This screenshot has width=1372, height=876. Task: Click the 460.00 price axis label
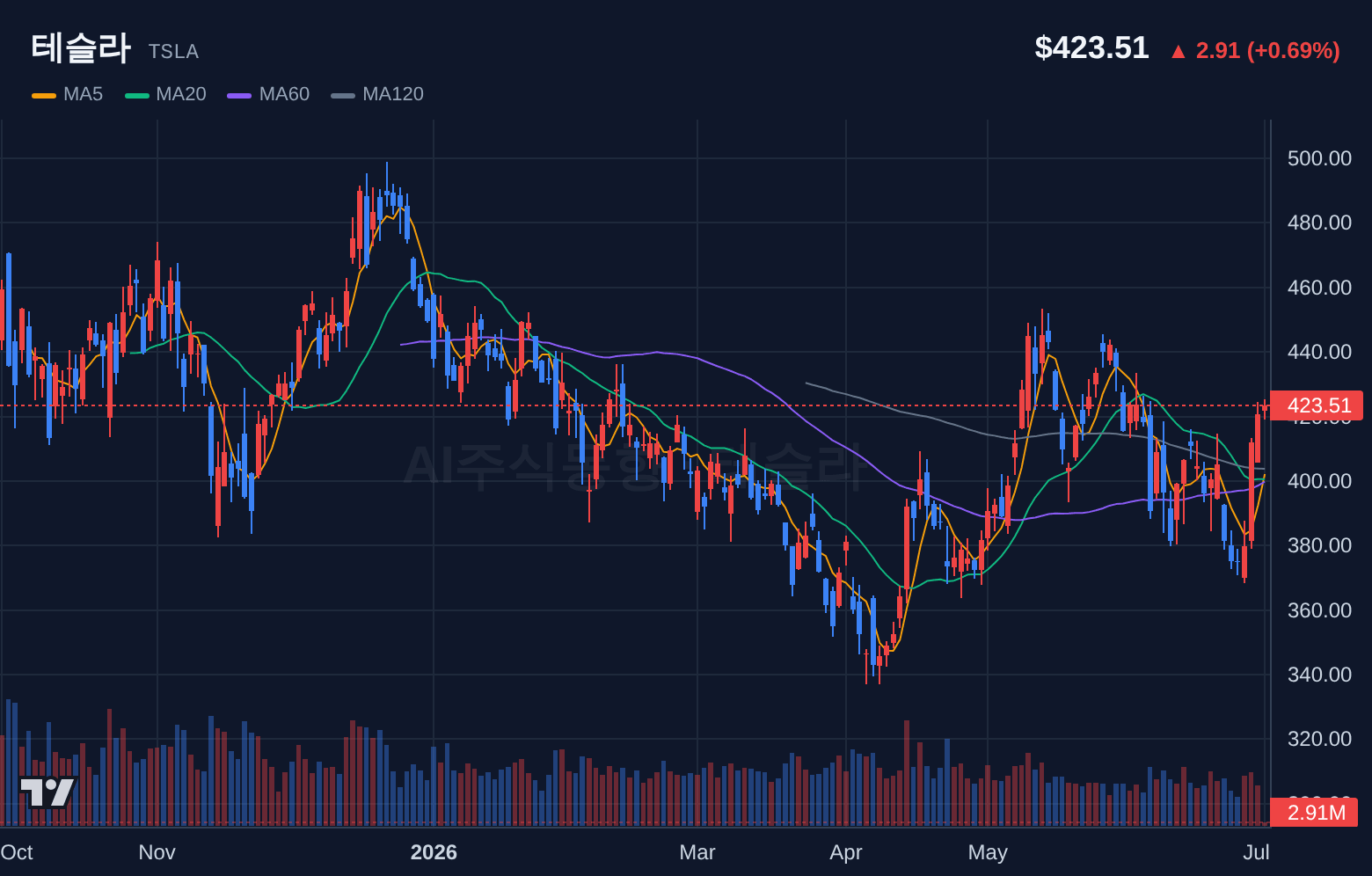1319,288
